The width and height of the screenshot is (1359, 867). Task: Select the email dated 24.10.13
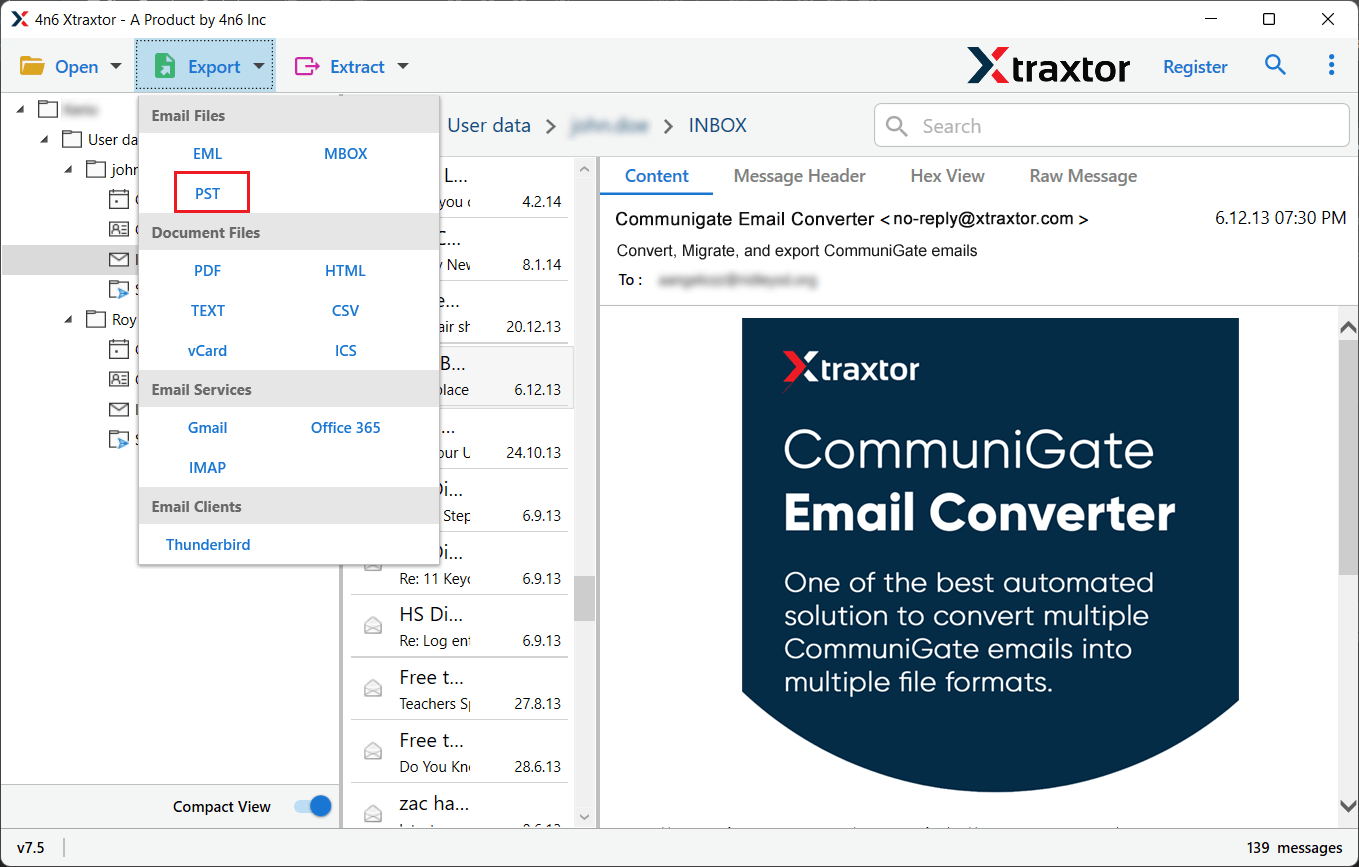462,439
